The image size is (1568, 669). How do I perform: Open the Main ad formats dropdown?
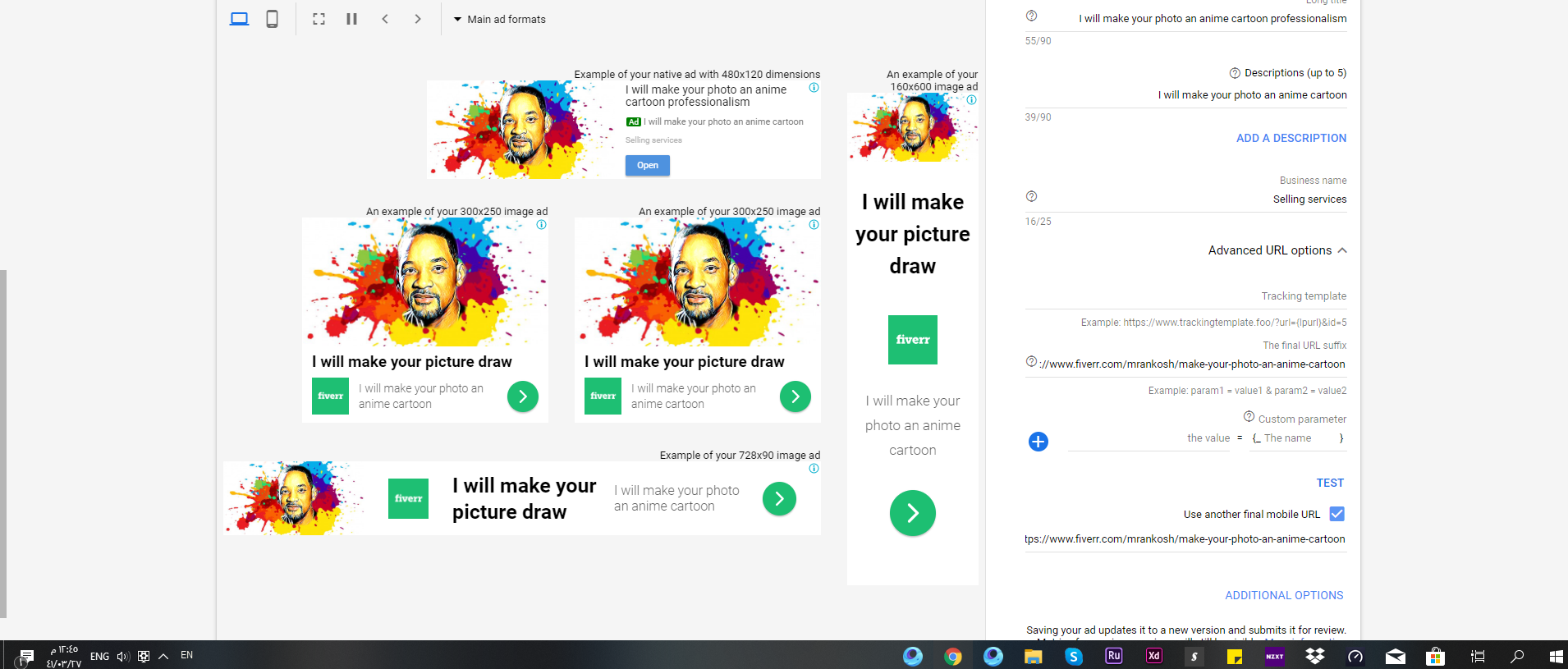499,19
